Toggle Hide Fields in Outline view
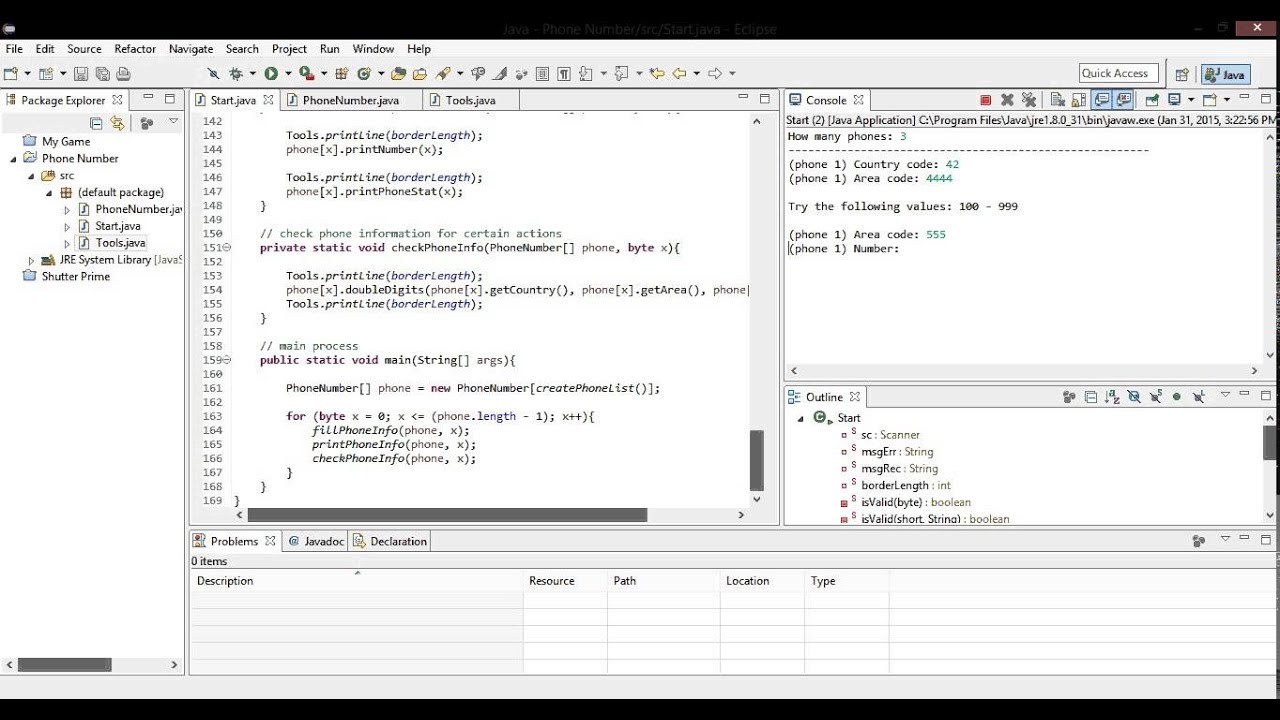Image resolution: width=1280 pixels, height=720 pixels. click(1133, 397)
